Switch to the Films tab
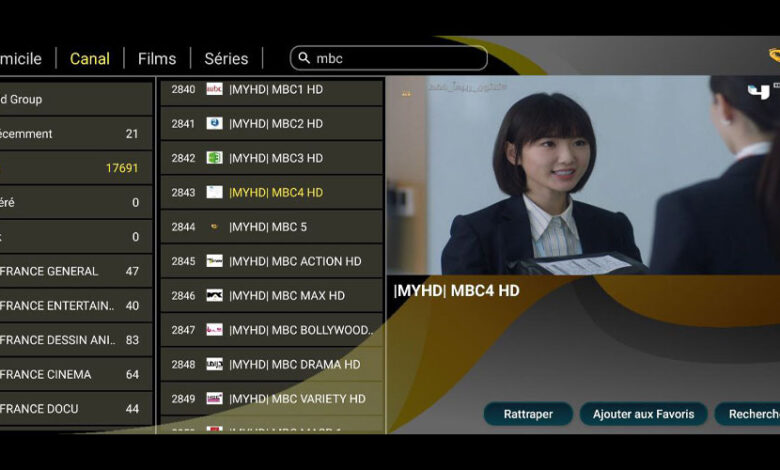 pyautogui.click(x=157, y=59)
